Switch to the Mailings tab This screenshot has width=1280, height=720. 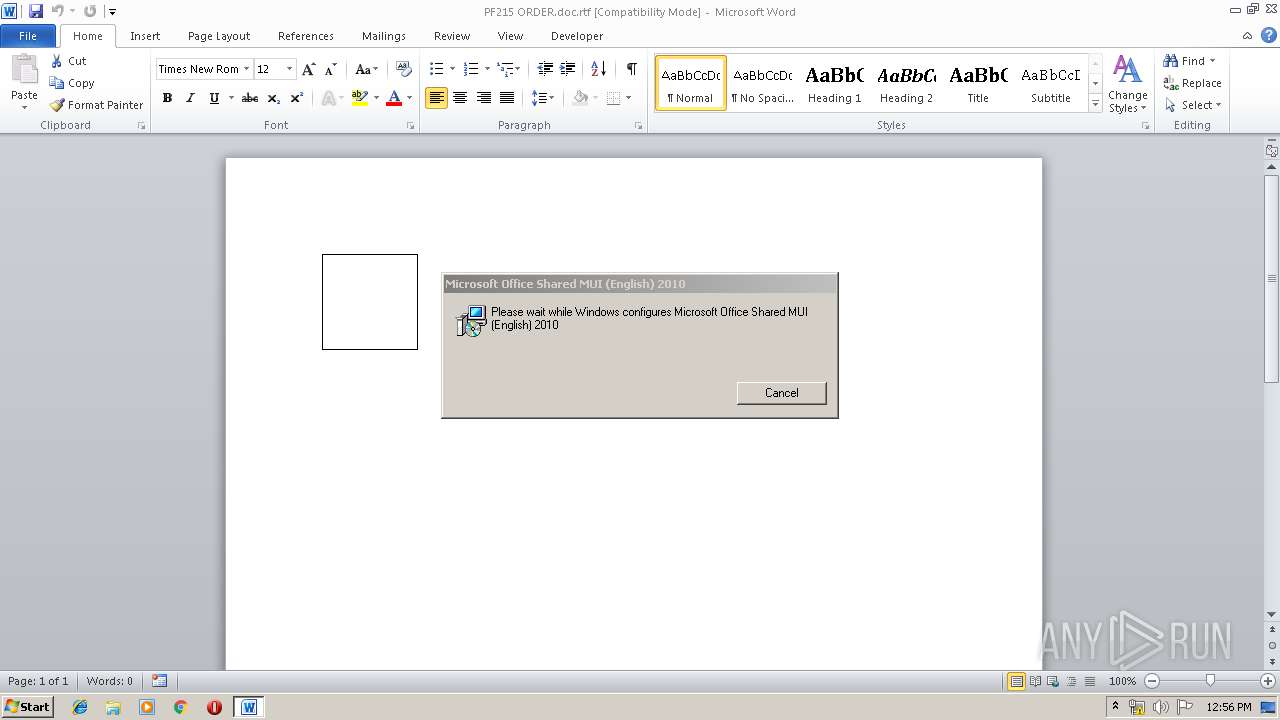(384, 36)
